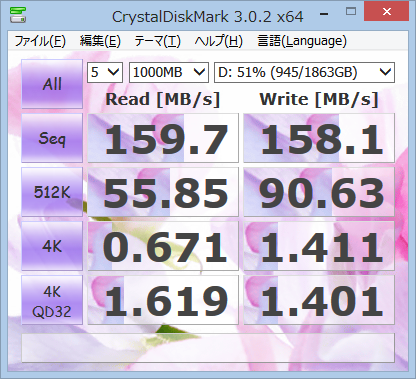Viewport: 416px width, 379px height.
Task: Maximize the CrystalDiskMark window
Action: [x=351, y=12]
